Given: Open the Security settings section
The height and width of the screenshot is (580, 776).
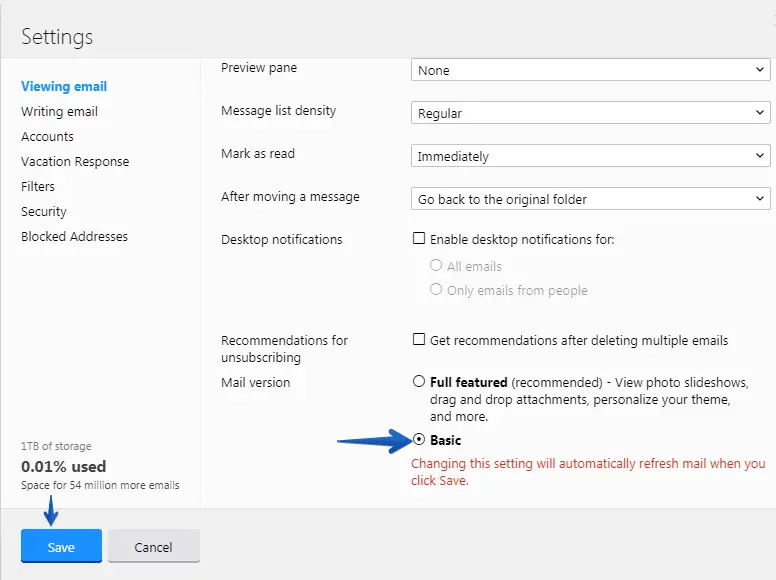Looking at the screenshot, I should tap(44, 212).
